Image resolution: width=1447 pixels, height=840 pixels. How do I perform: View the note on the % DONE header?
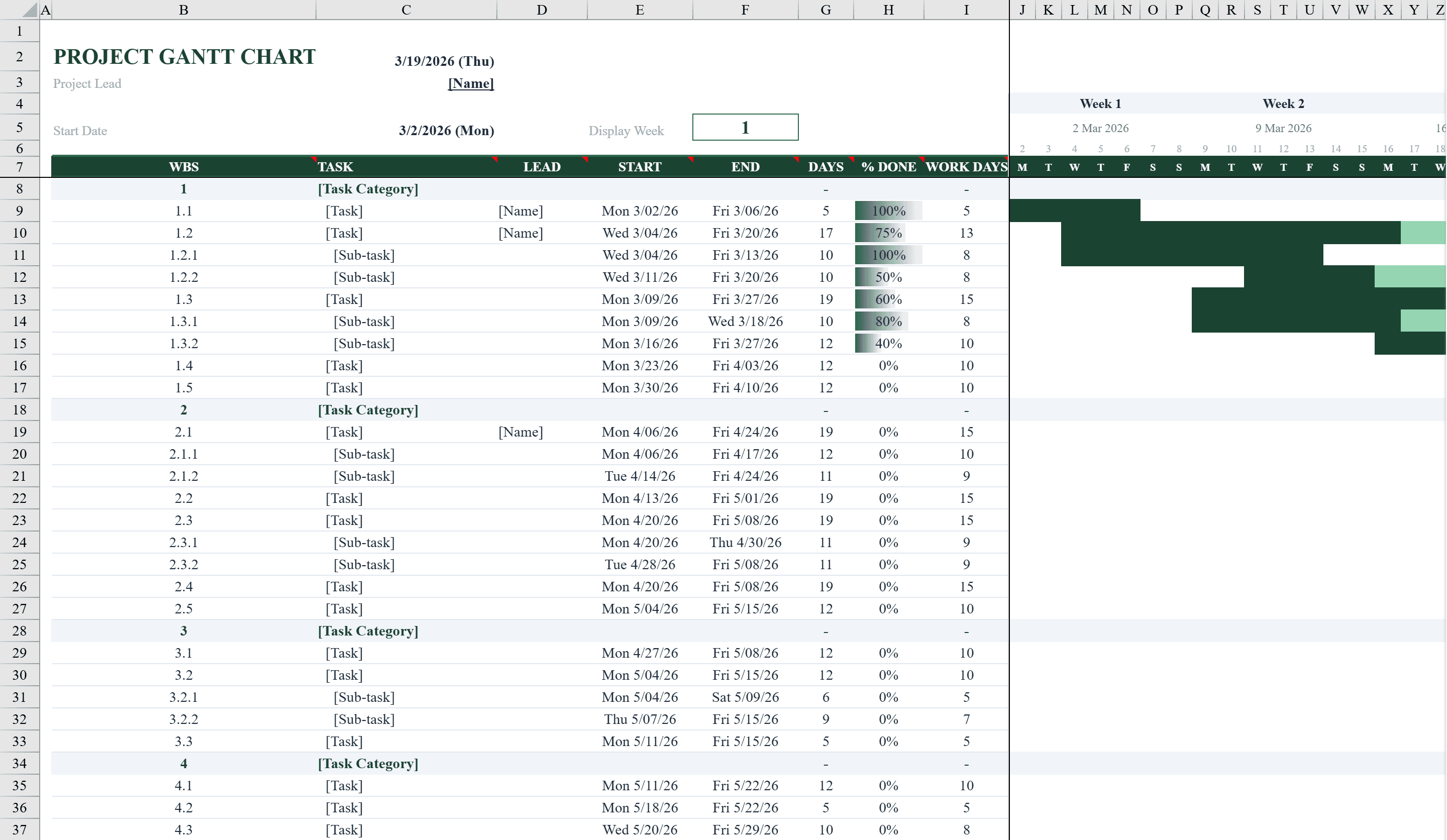(920, 161)
